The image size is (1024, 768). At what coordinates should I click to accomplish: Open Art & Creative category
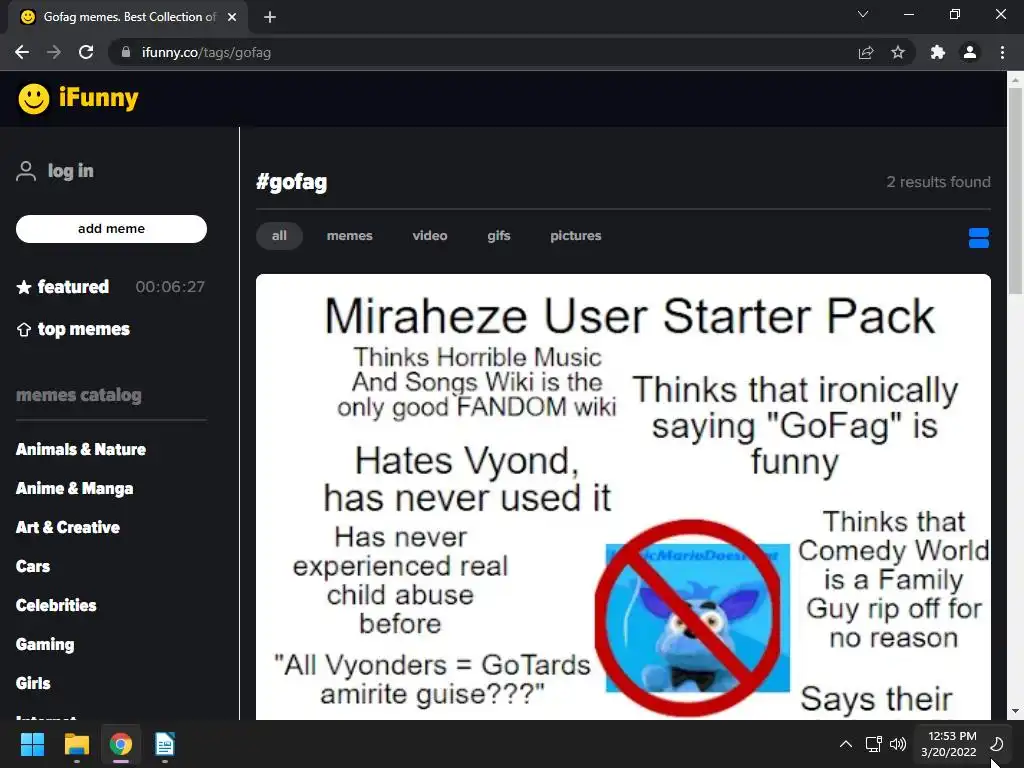click(x=67, y=527)
